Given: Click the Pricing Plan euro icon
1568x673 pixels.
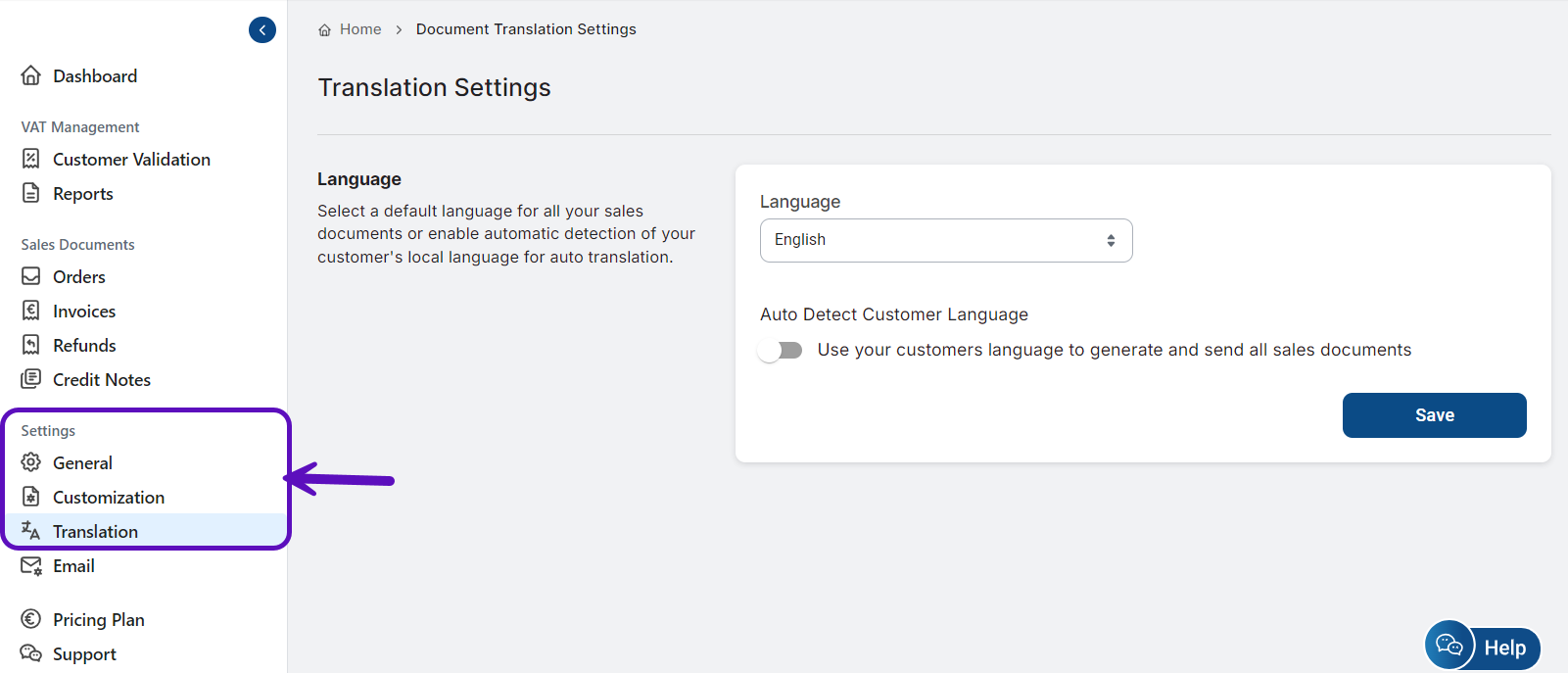Looking at the screenshot, I should (x=31, y=619).
